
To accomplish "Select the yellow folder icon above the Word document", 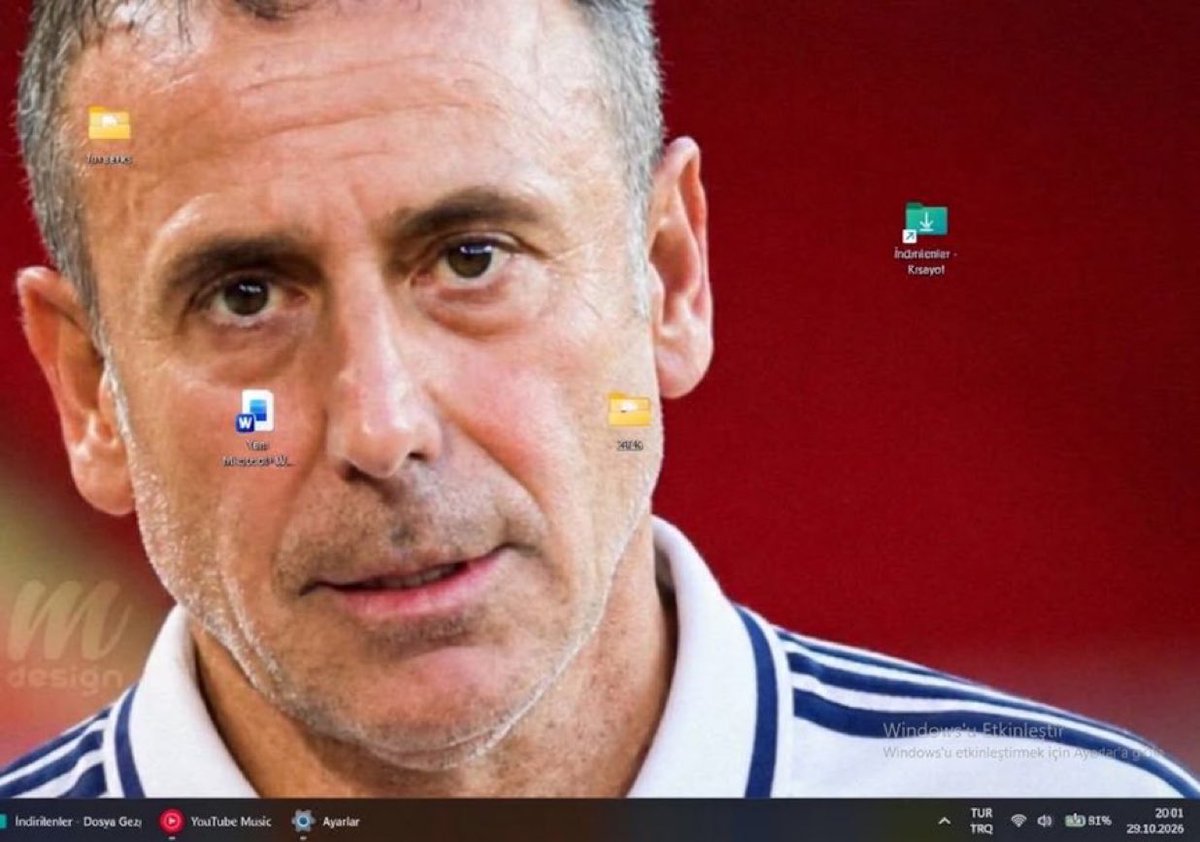I will (x=109, y=135).
